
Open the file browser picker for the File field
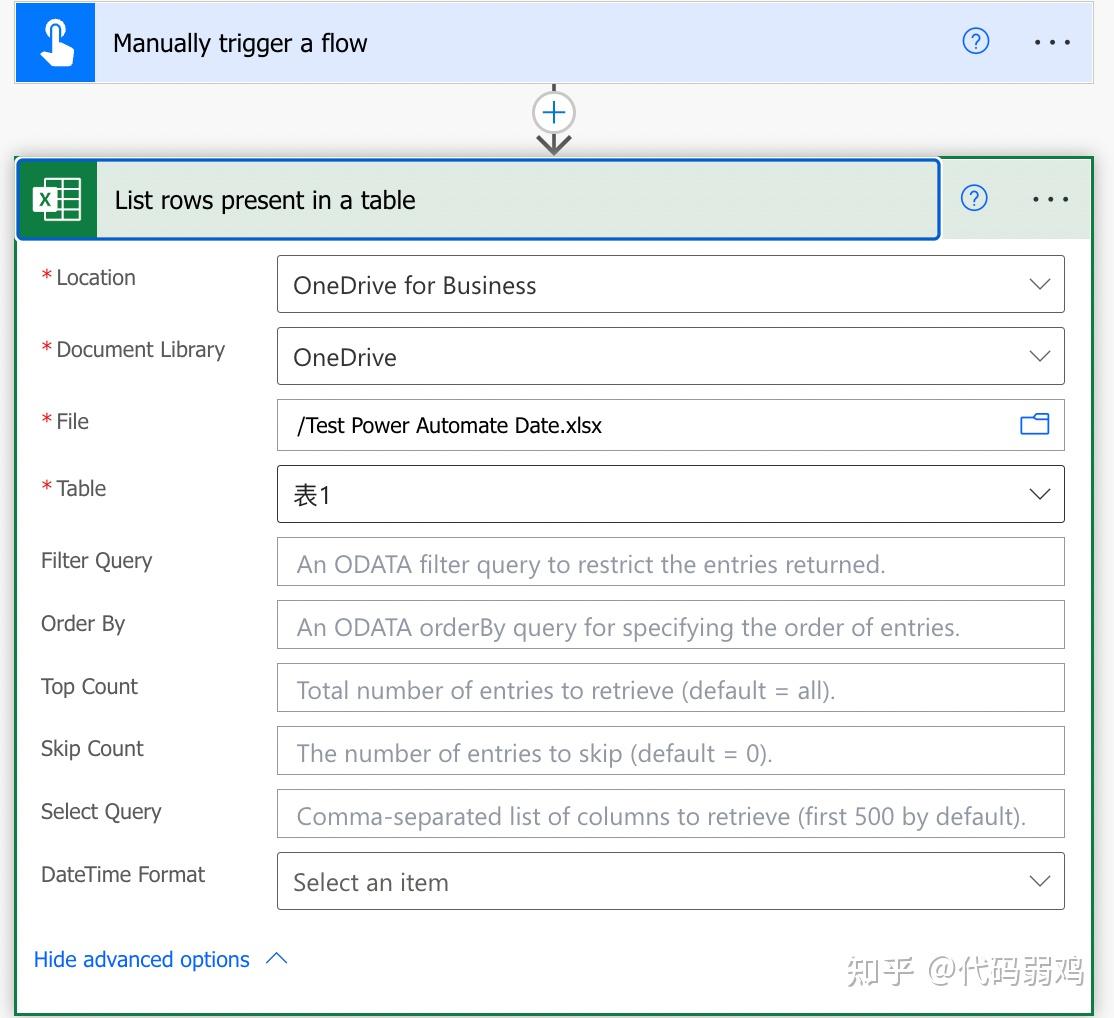click(1035, 424)
